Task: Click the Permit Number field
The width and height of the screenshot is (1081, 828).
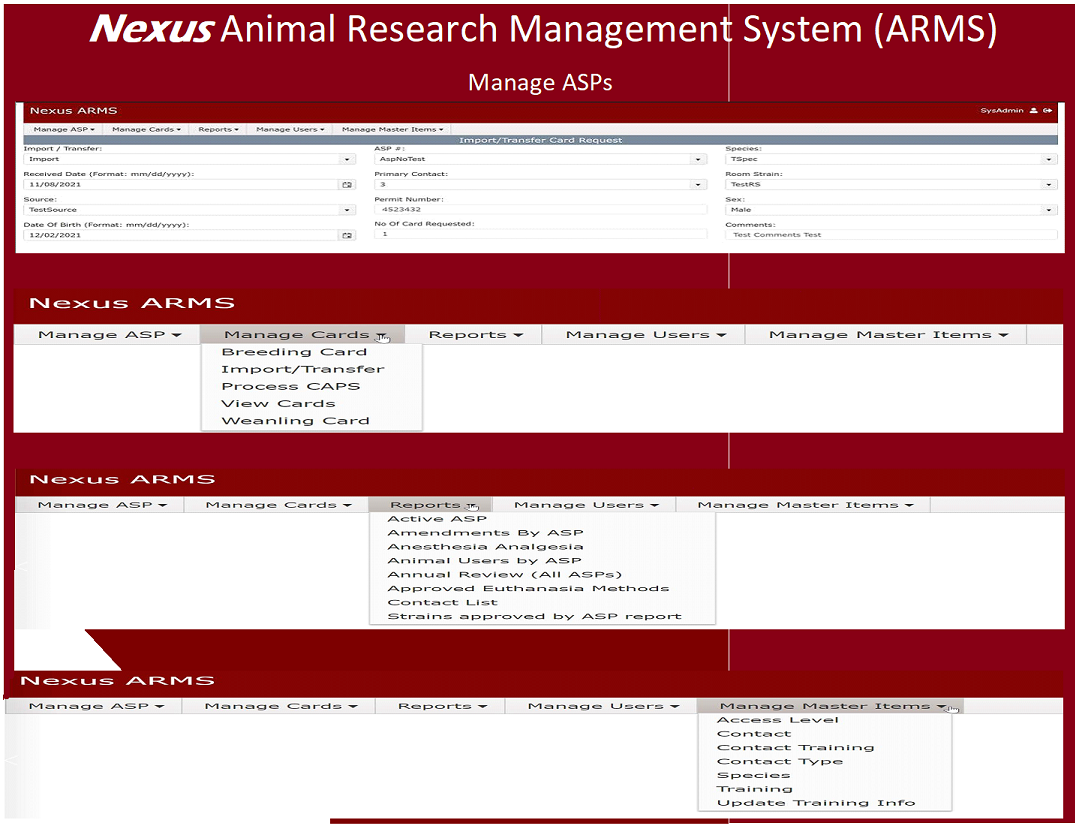Action: [x=540, y=210]
